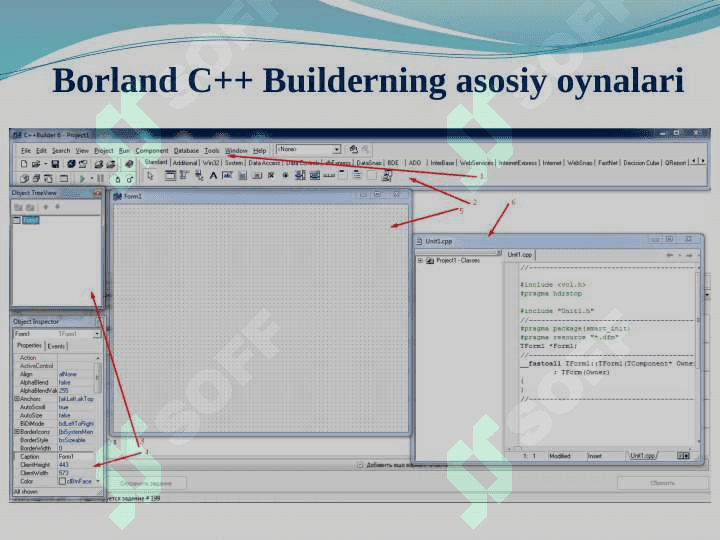Image resolution: width=720 pixels, height=540 pixels.
Task: Click the Open file toolbar icon
Action: (35, 164)
